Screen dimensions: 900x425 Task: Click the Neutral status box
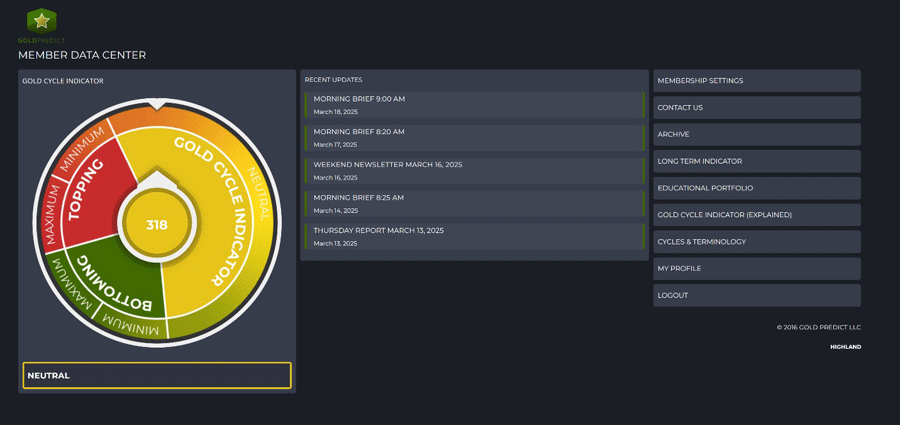click(157, 376)
